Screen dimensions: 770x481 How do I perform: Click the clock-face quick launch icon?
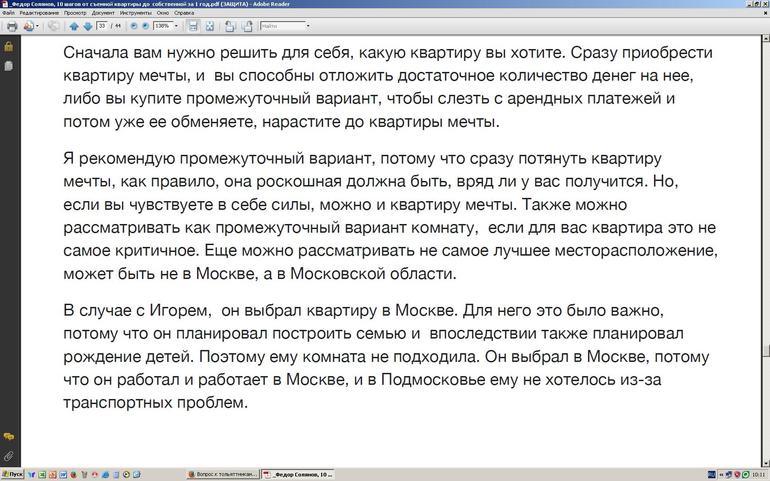pos(126,475)
